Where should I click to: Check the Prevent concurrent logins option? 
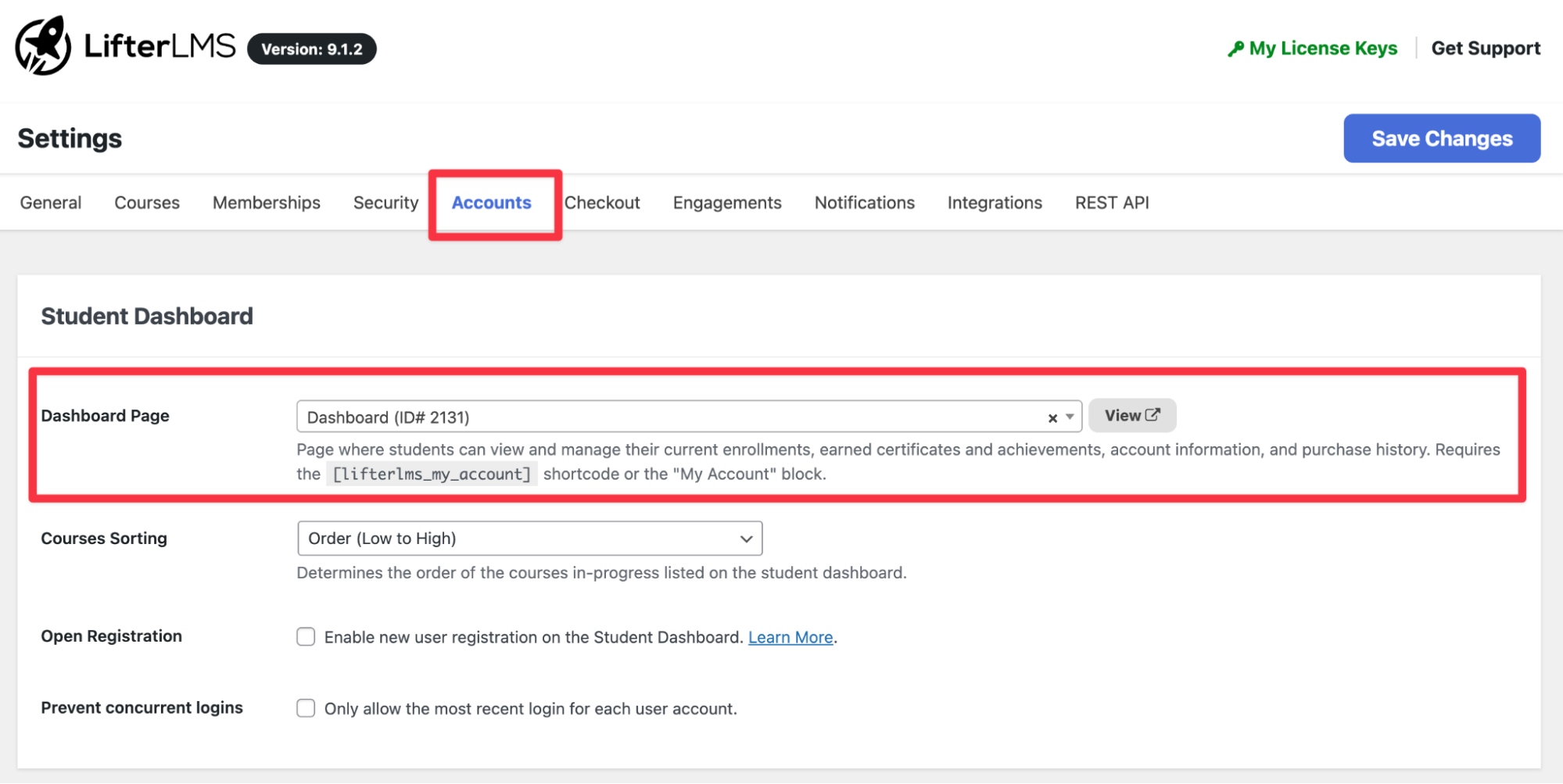(x=306, y=707)
